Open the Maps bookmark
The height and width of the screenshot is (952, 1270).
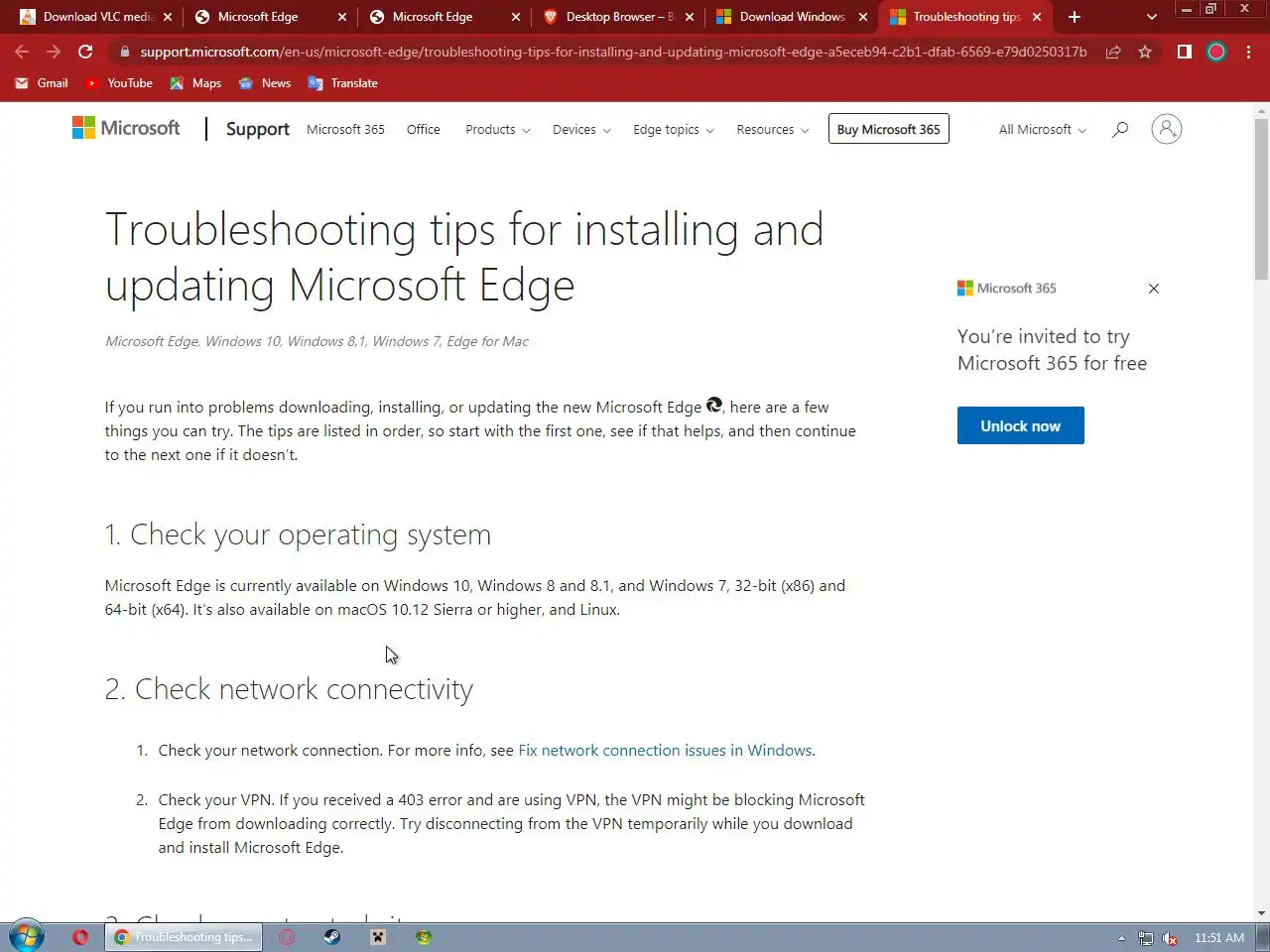coord(195,83)
